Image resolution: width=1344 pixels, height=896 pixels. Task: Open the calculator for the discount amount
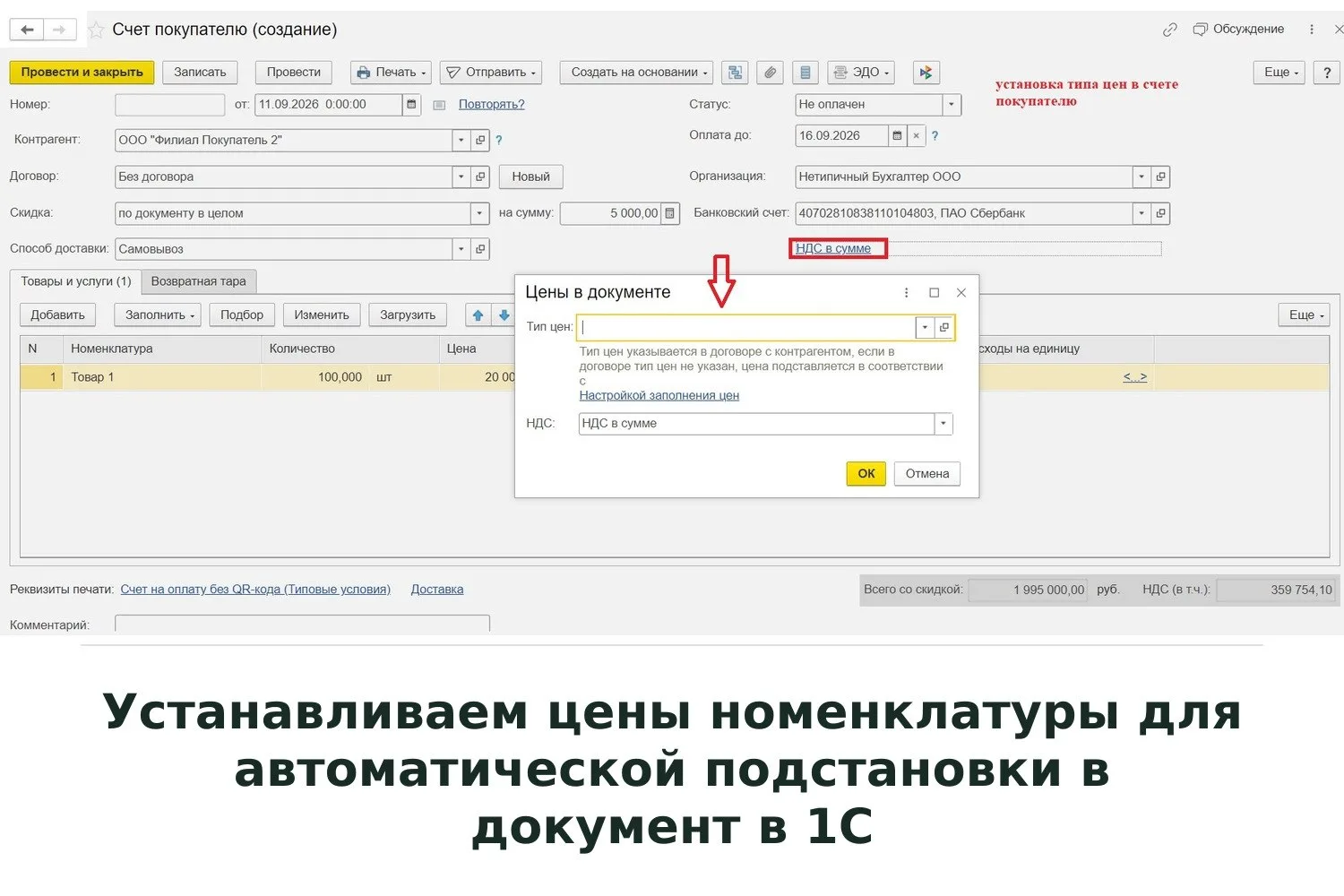669,213
